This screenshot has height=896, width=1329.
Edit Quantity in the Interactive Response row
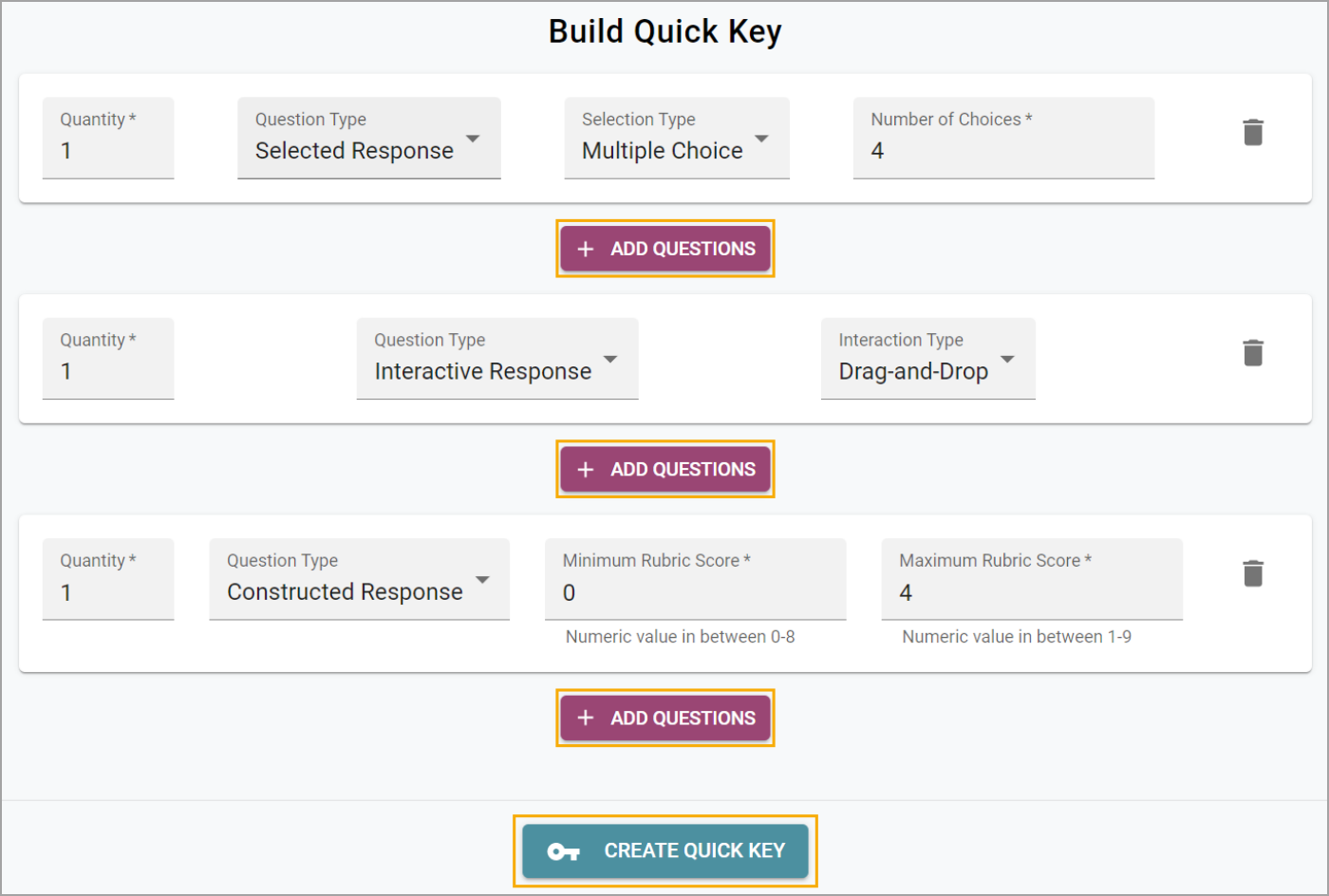coord(108,359)
